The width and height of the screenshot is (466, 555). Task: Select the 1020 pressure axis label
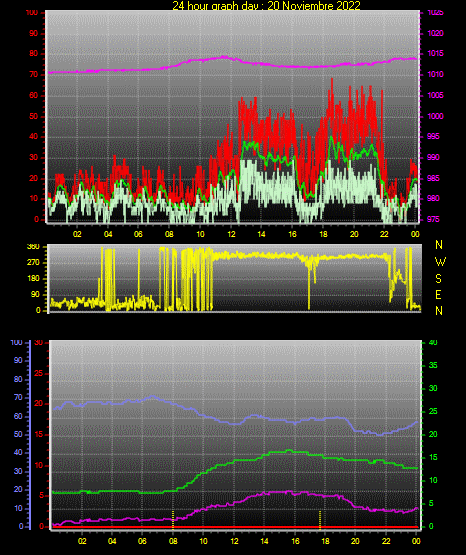point(435,33)
